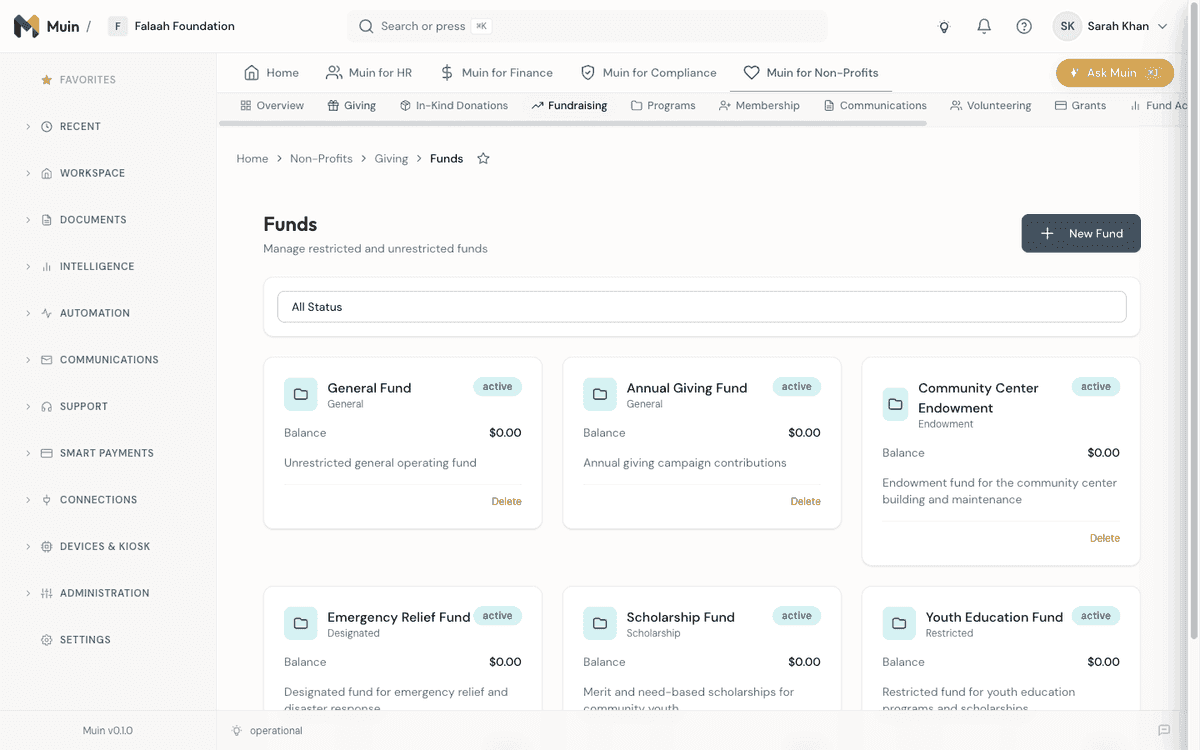This screenshot has width=1200, height=750.
Task: Click the Muin logo icon
Action: tap(27, 26)
